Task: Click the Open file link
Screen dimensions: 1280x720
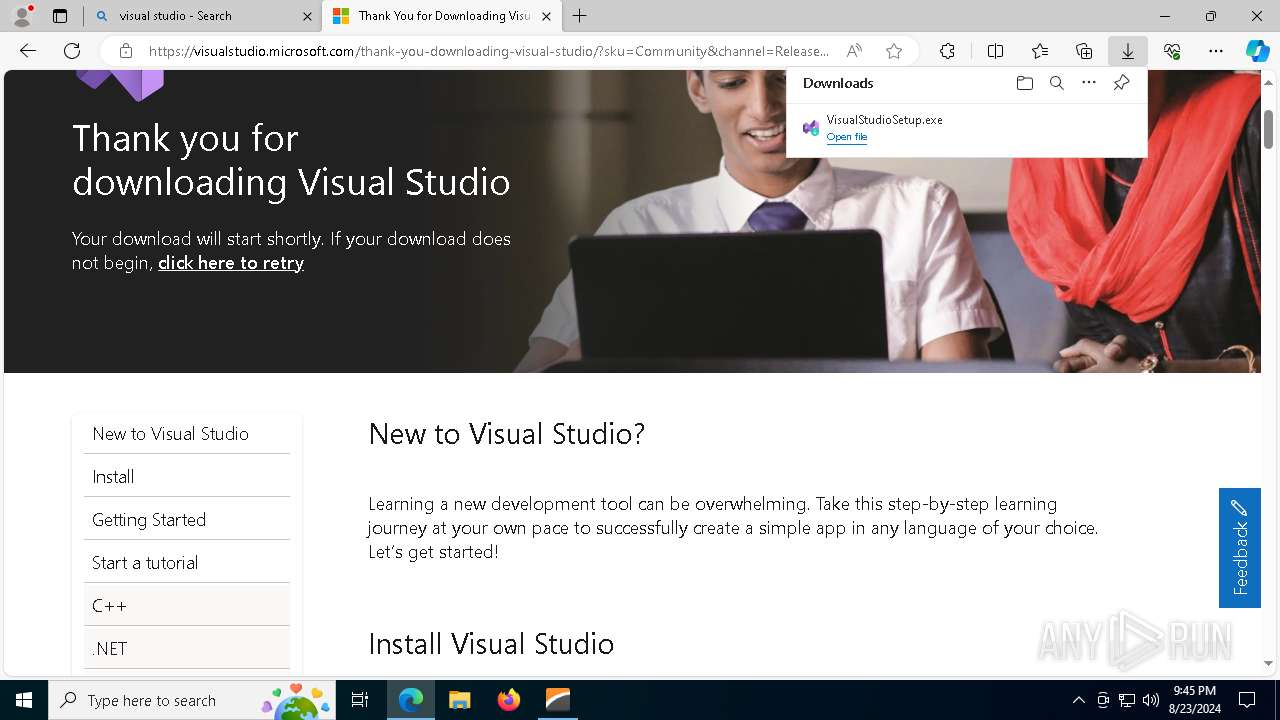Action: (847, 137)
